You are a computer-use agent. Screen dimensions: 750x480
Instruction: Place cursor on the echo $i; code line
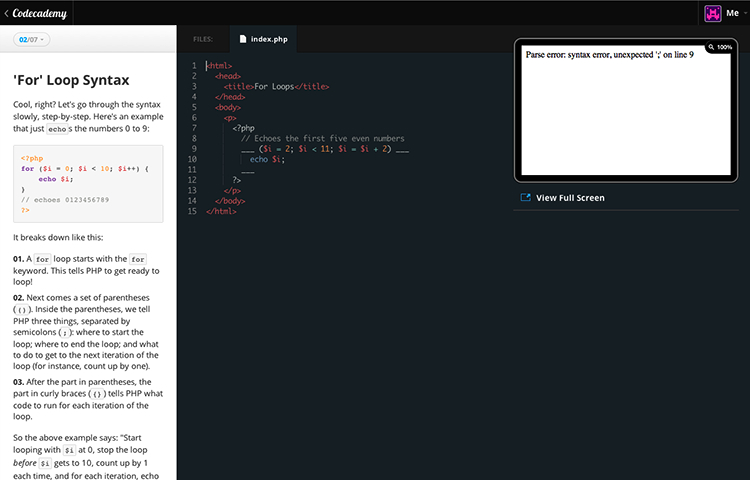tap(267, 159)
